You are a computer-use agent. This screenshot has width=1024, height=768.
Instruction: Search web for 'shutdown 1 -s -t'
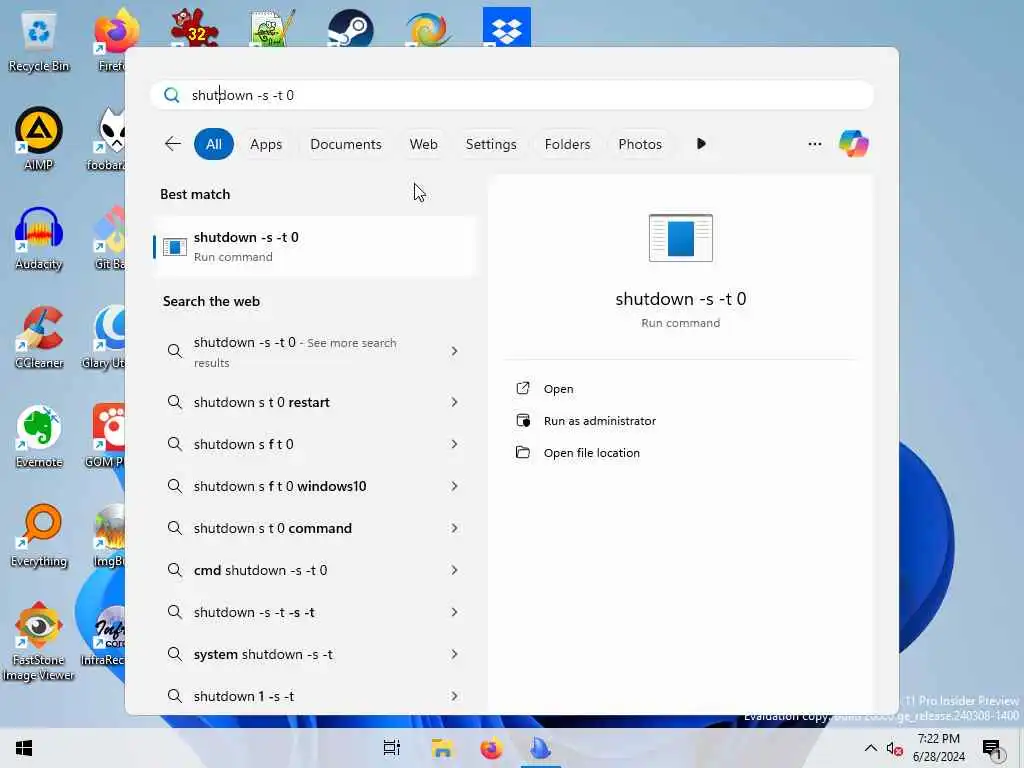[x=315, y=696]
